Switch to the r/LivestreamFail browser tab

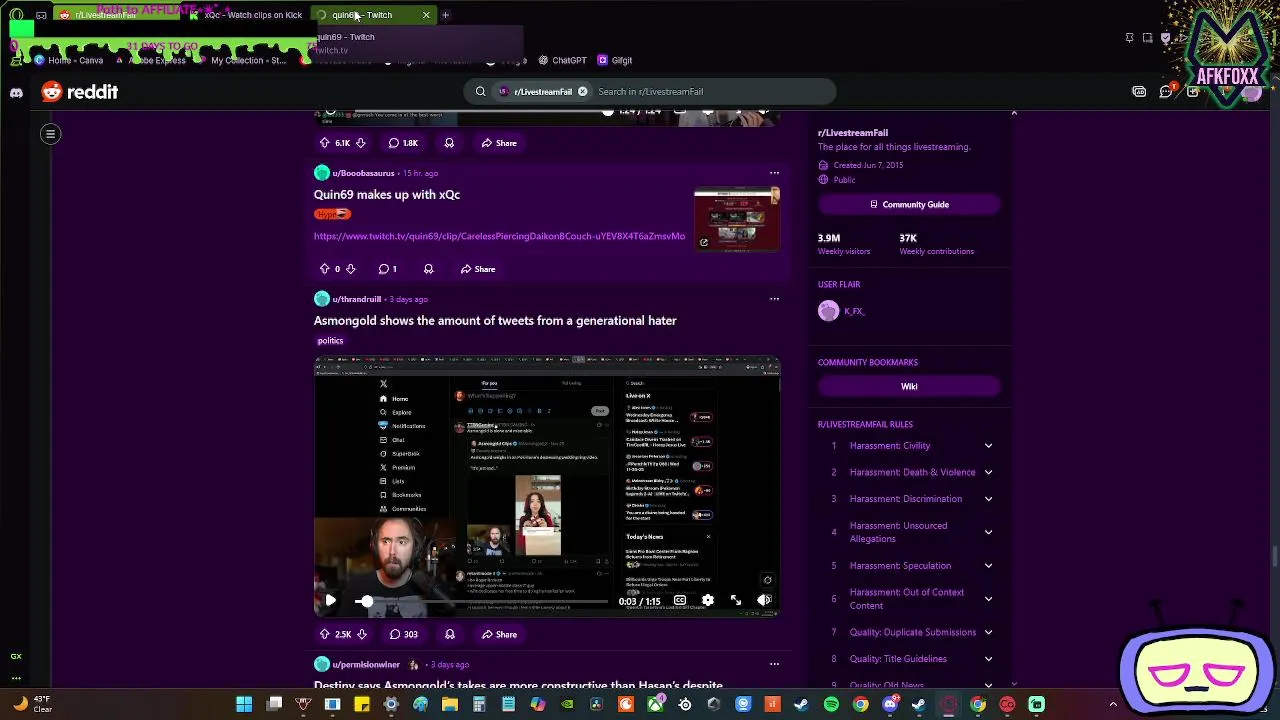point(117,15)
